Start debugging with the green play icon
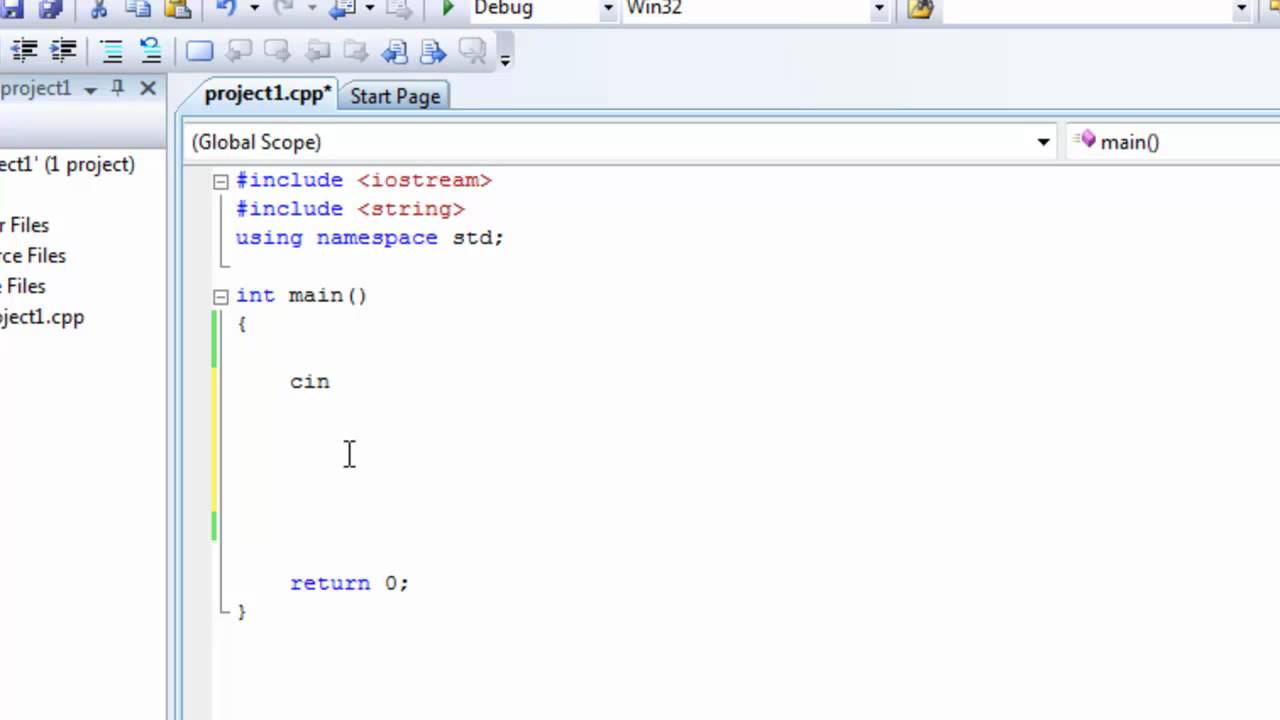This screenshot has width=1280, height=720. point(448,8)
